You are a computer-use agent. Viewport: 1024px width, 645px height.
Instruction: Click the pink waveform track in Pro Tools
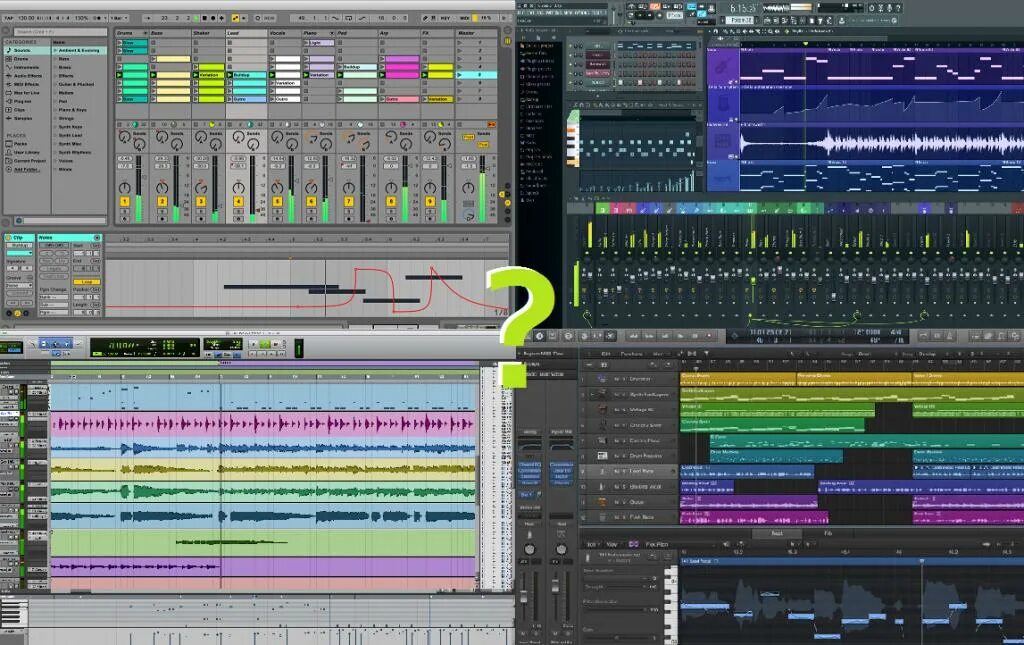tap(263, 424)
